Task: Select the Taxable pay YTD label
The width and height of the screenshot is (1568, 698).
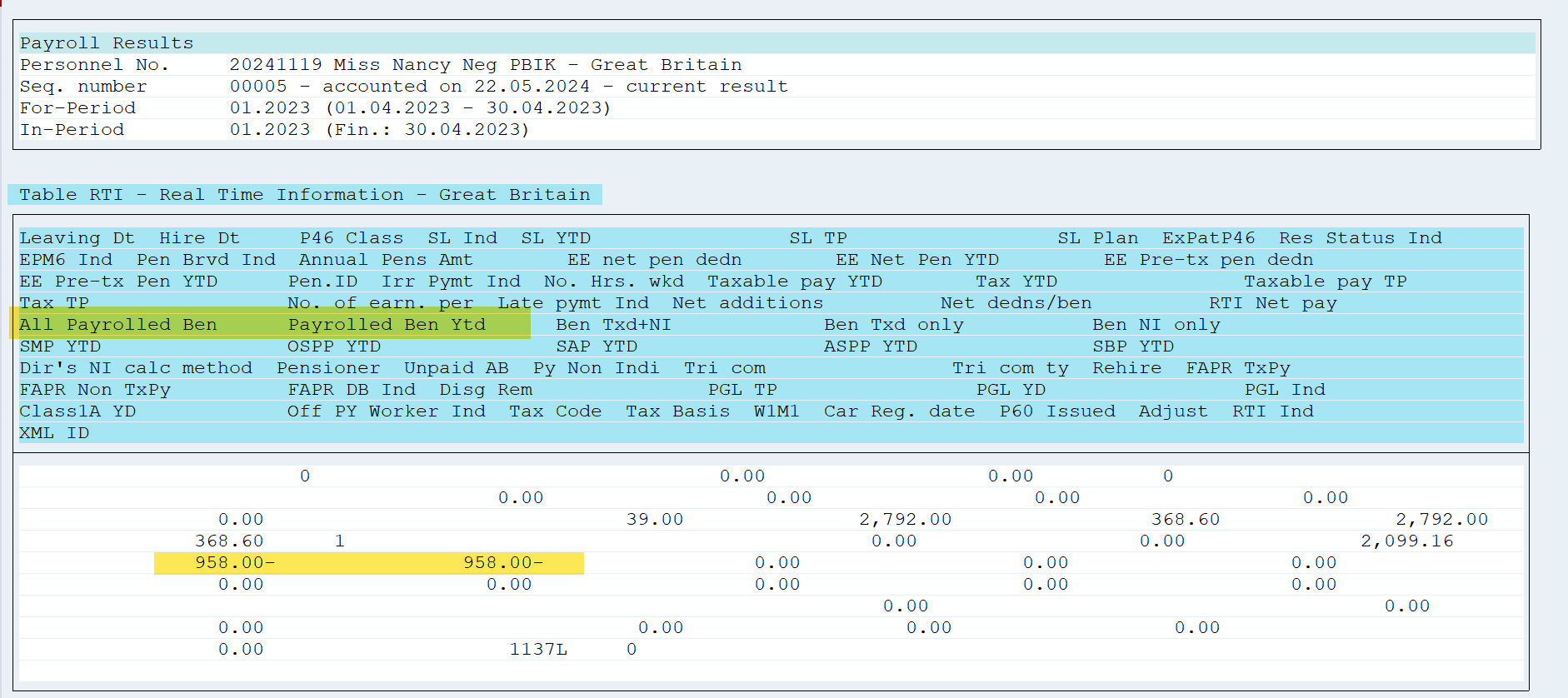Action: tap(795, 282)
